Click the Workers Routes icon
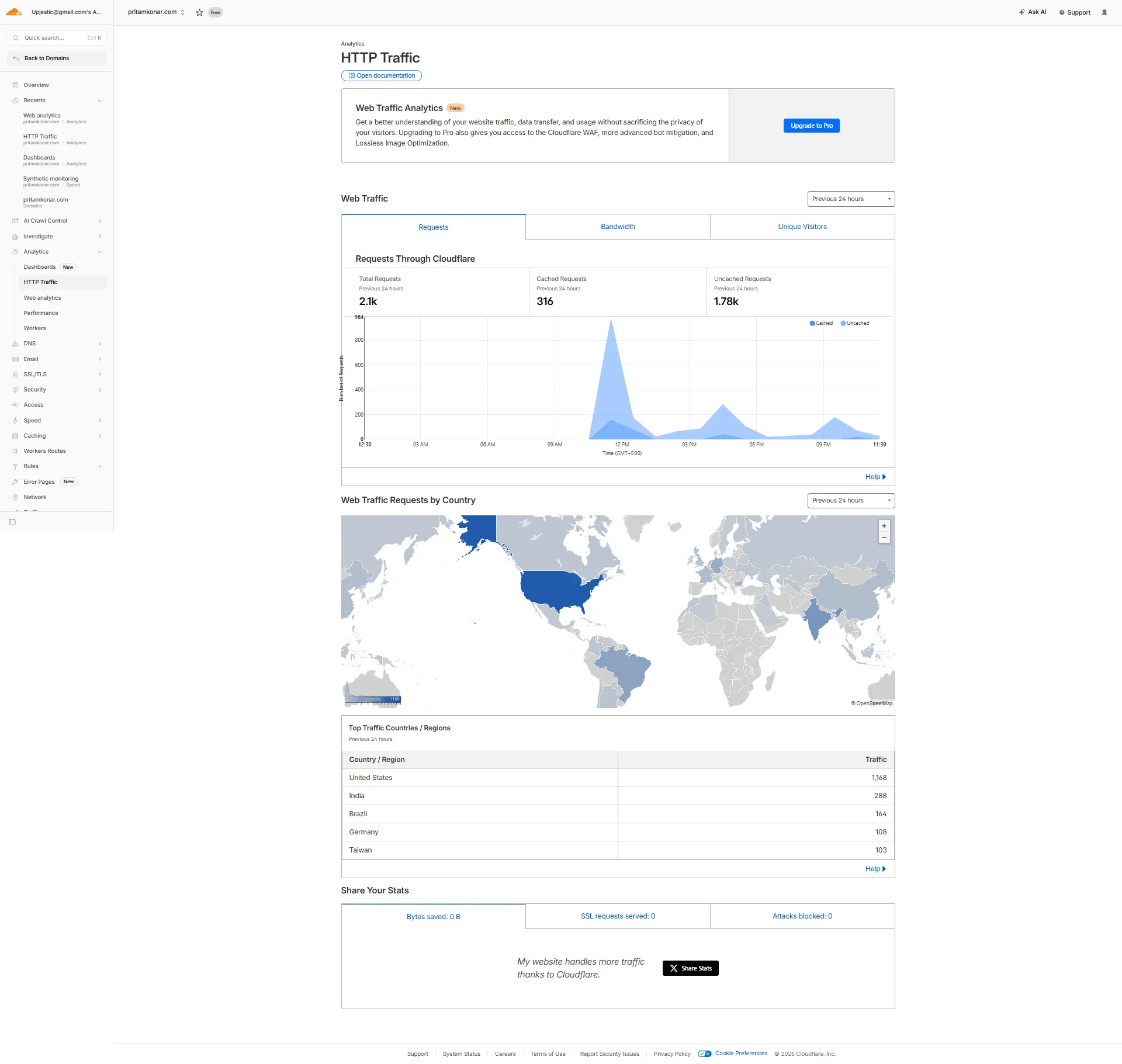The width and height of the screenshot is (1122, 1064). (x=15, y=451)
